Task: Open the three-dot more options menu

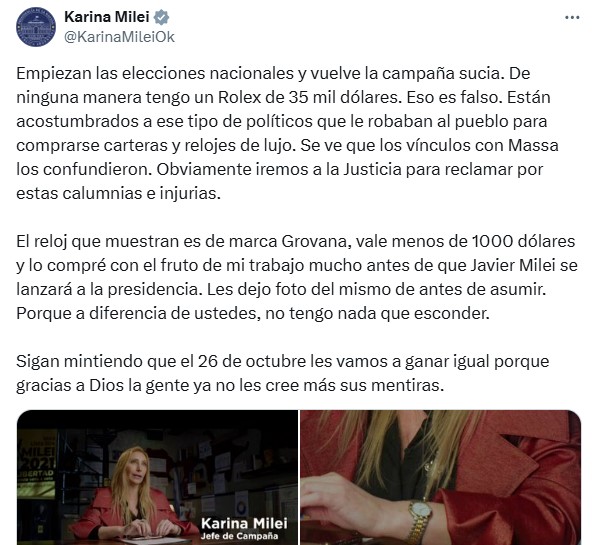Action: (x=572, y=17)
